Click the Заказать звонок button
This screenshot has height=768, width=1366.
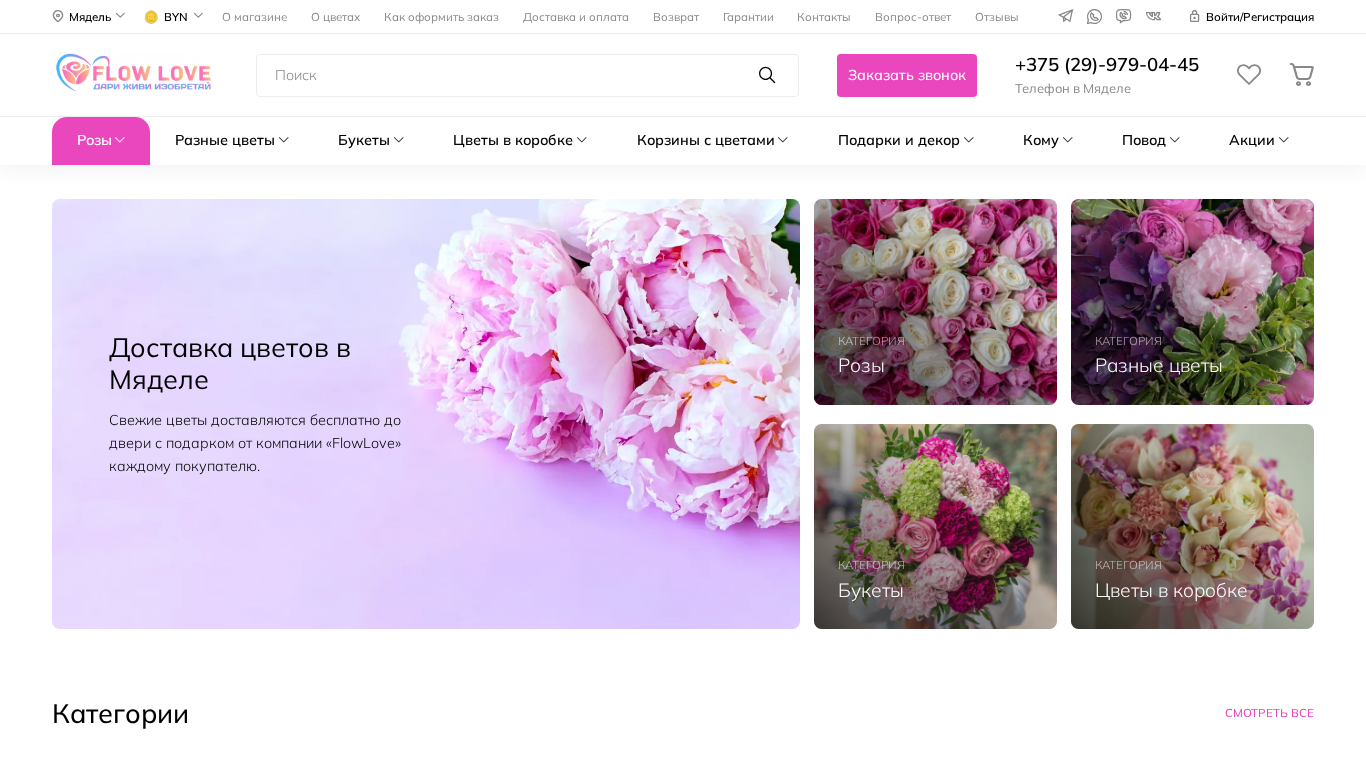tap(907, 75)
